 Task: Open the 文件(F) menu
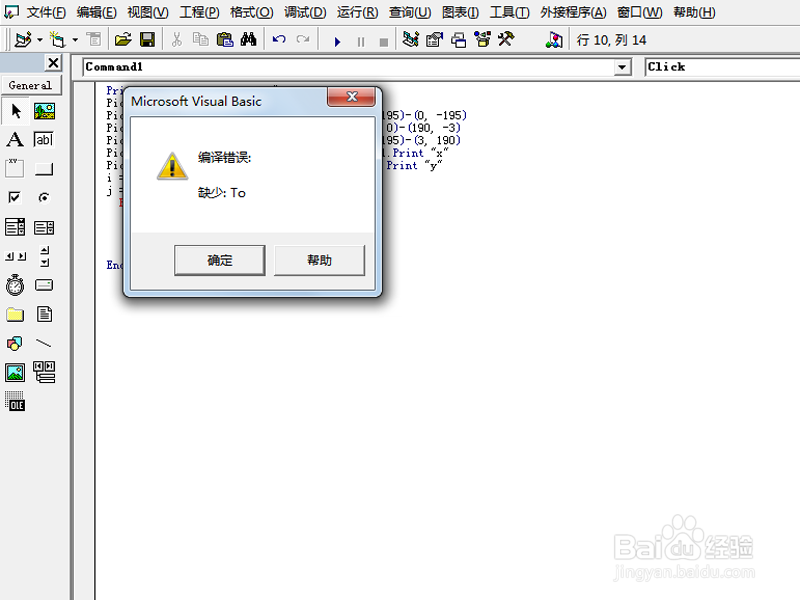click(x=46, y=12)
